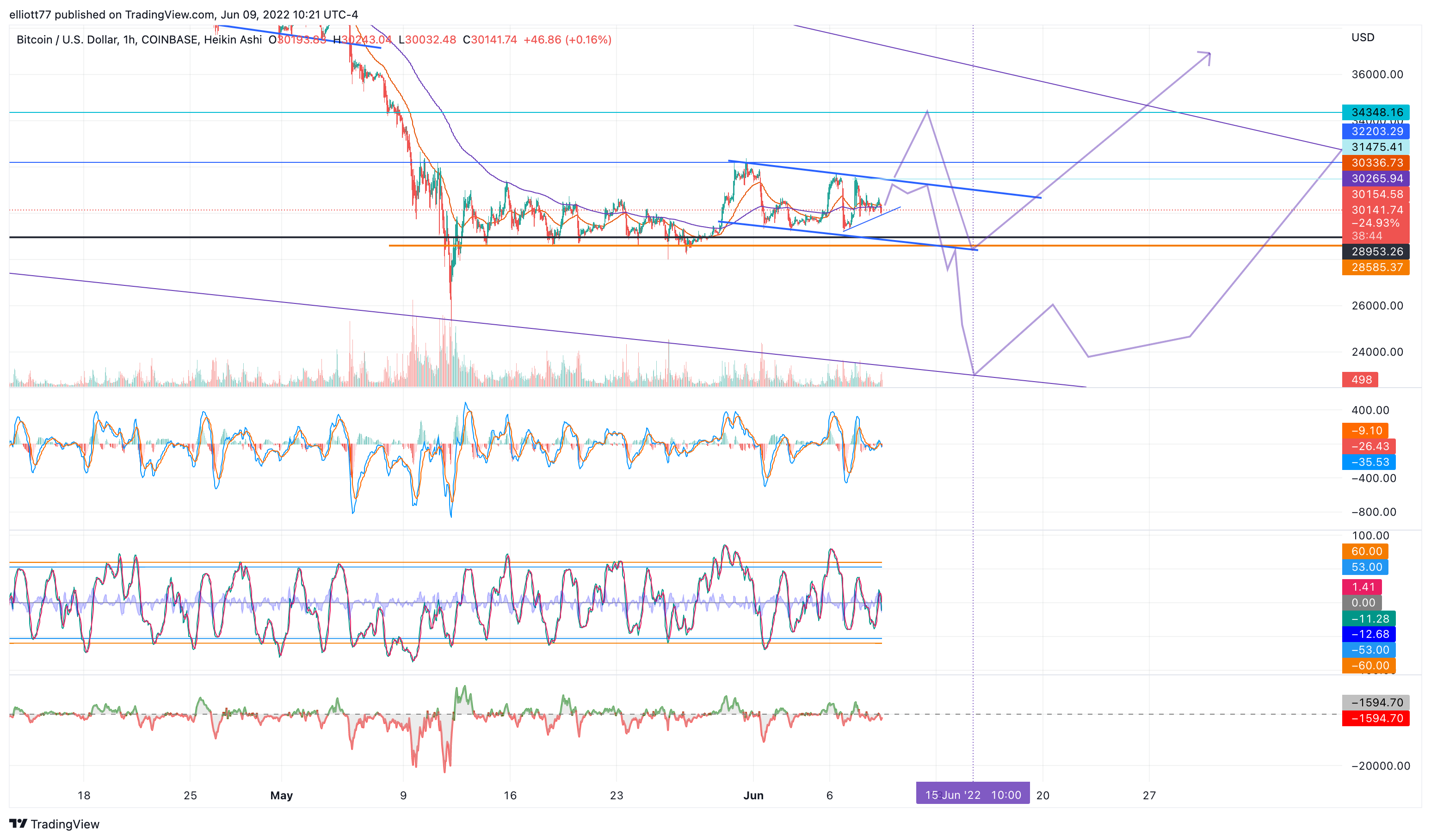Click the gray -1594.70 indicator label

(1375, 703)
